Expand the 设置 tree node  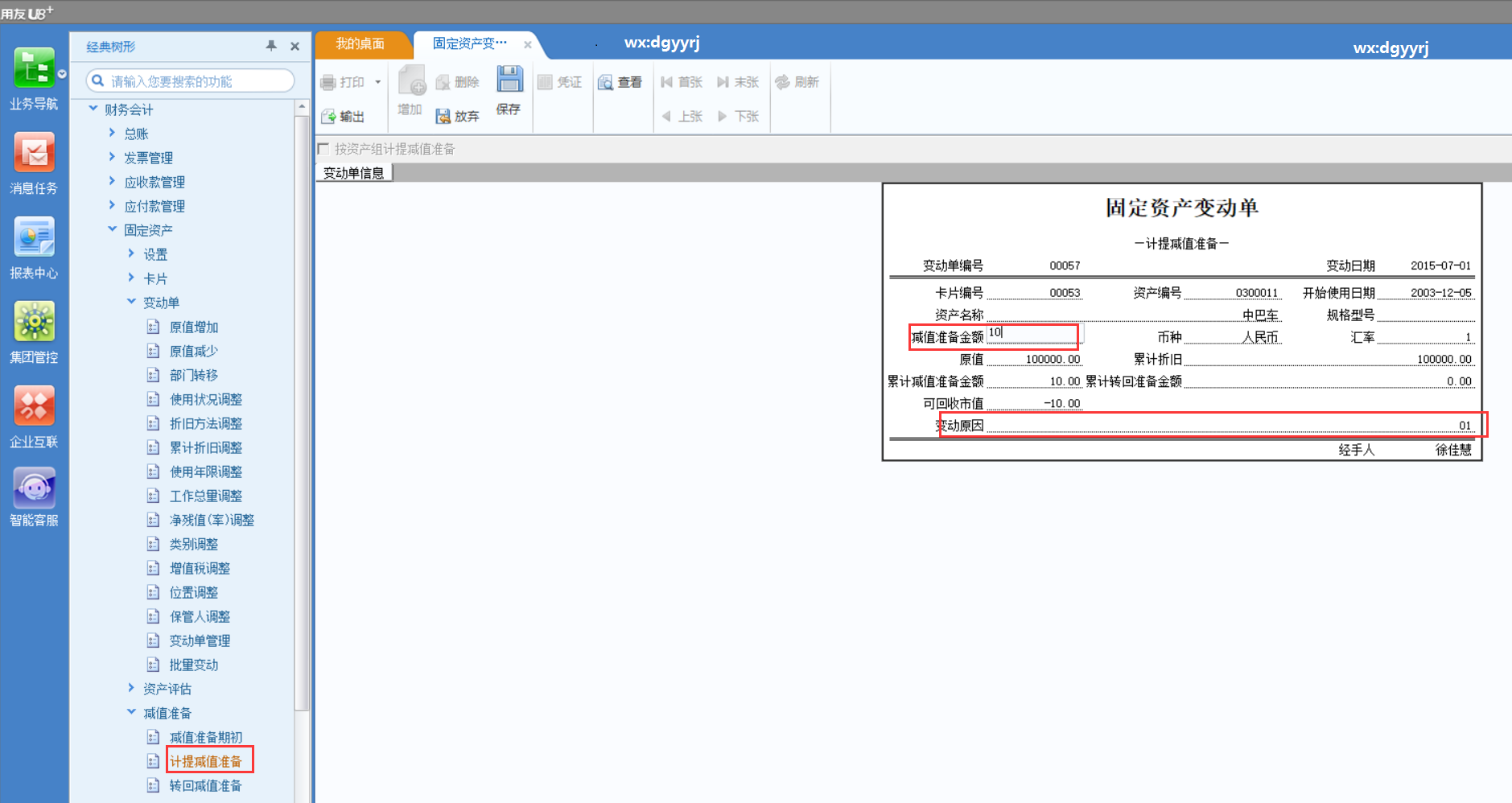click(x=131, y=253)
